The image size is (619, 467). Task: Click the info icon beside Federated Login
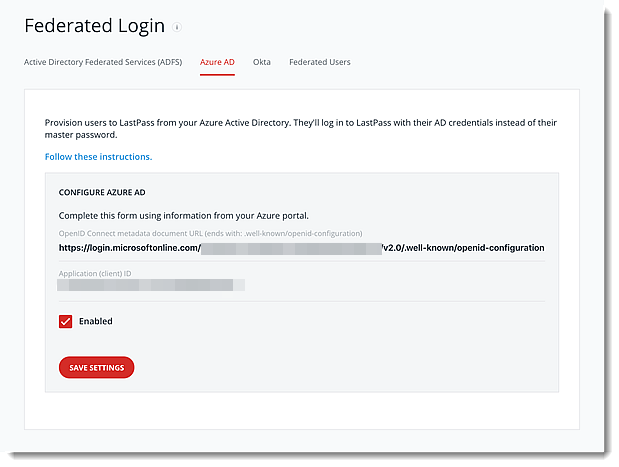(x=177, y=27)
